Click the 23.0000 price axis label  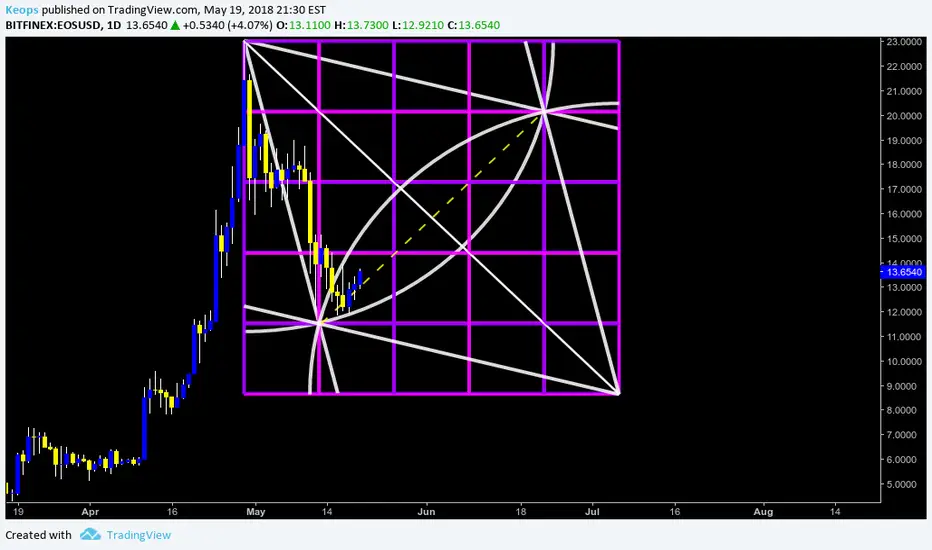(904, 42)
